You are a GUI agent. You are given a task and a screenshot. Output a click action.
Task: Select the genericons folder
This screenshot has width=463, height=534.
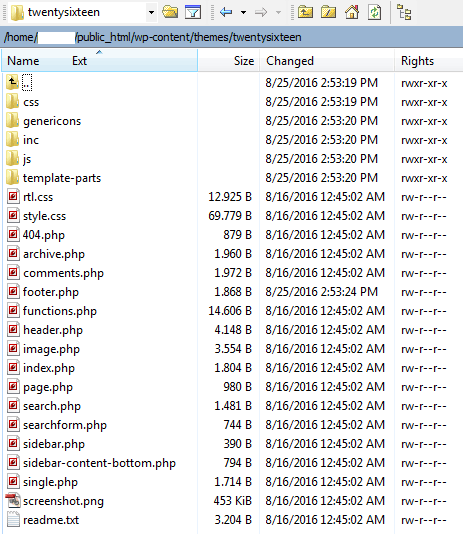pos(52,121)
